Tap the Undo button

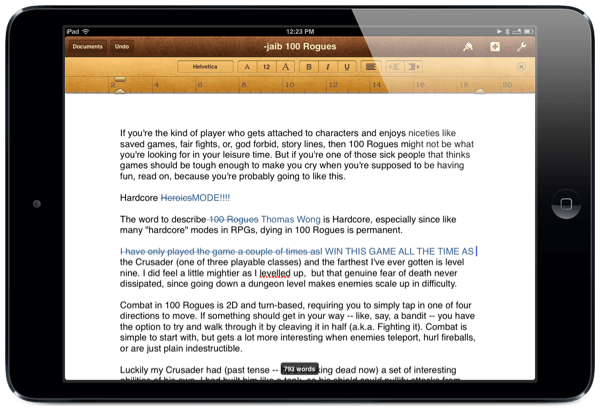click(x=122, y=47)
